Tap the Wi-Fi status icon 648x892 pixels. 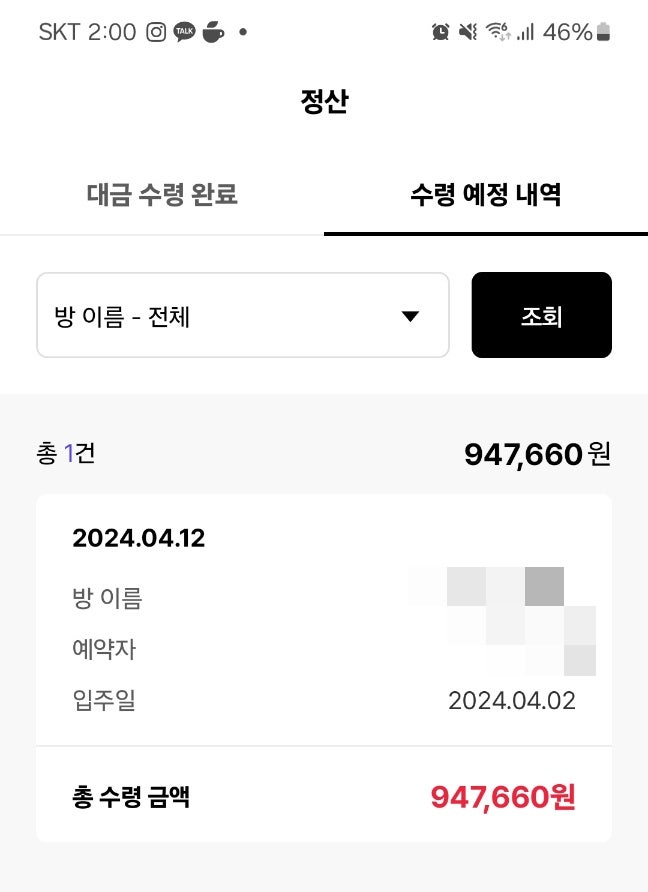pos(498,32)
